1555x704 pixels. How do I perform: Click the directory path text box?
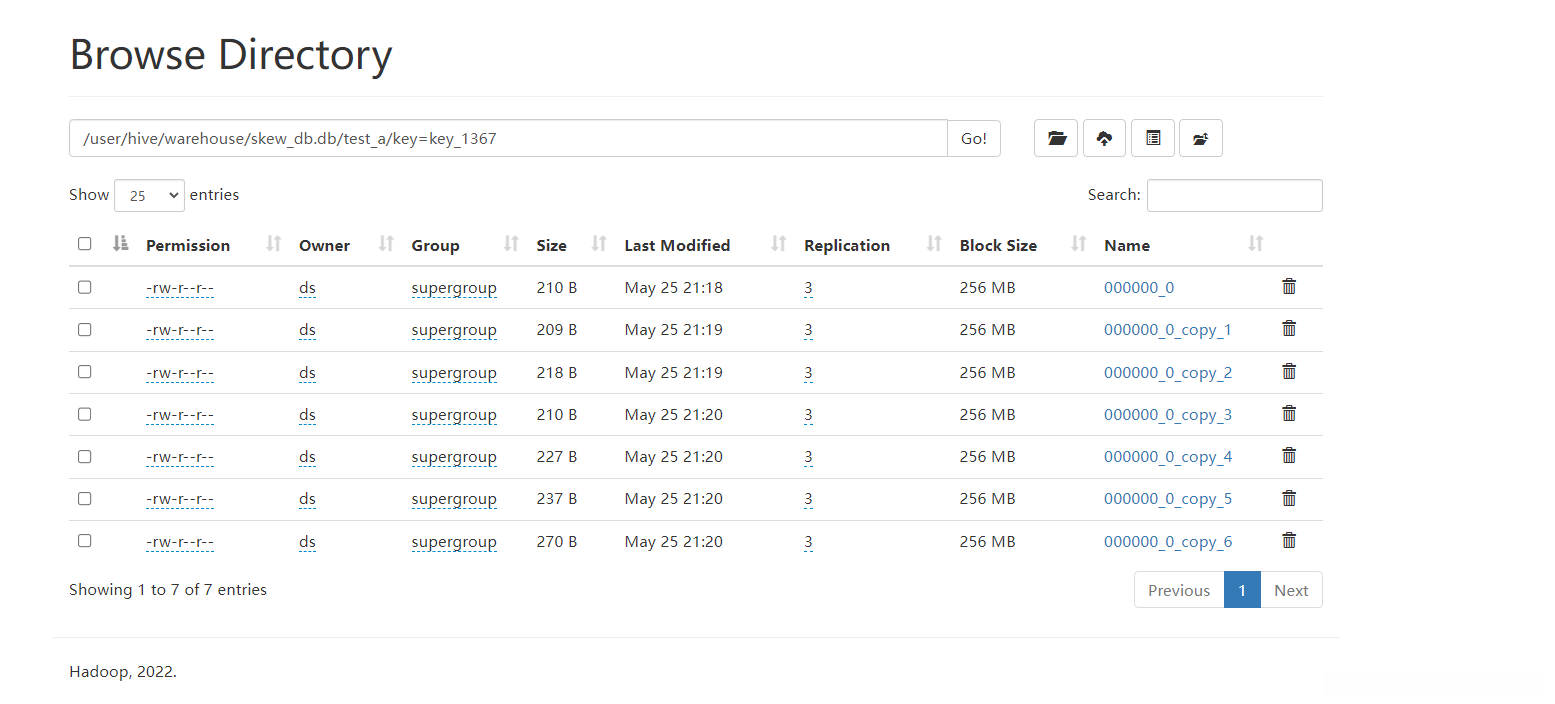(508, 139)
